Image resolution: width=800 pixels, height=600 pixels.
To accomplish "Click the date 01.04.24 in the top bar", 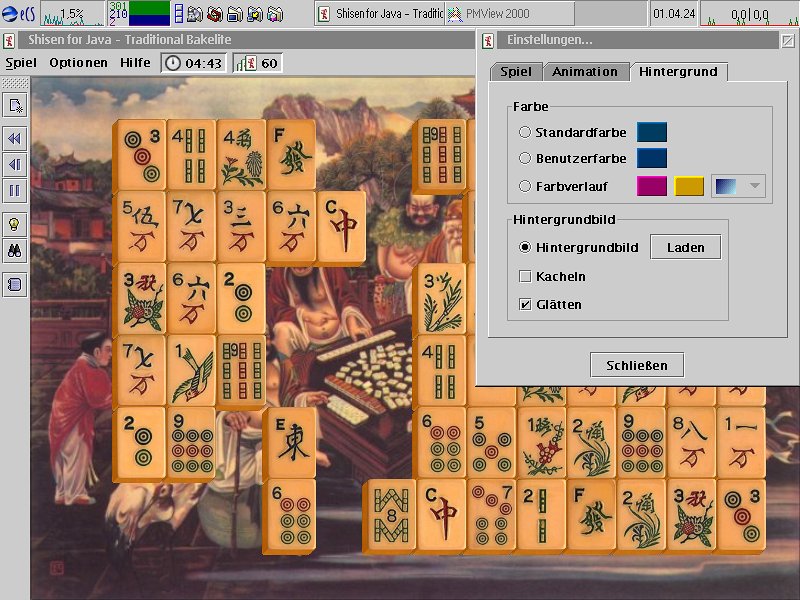I will (x=673, y=14).
